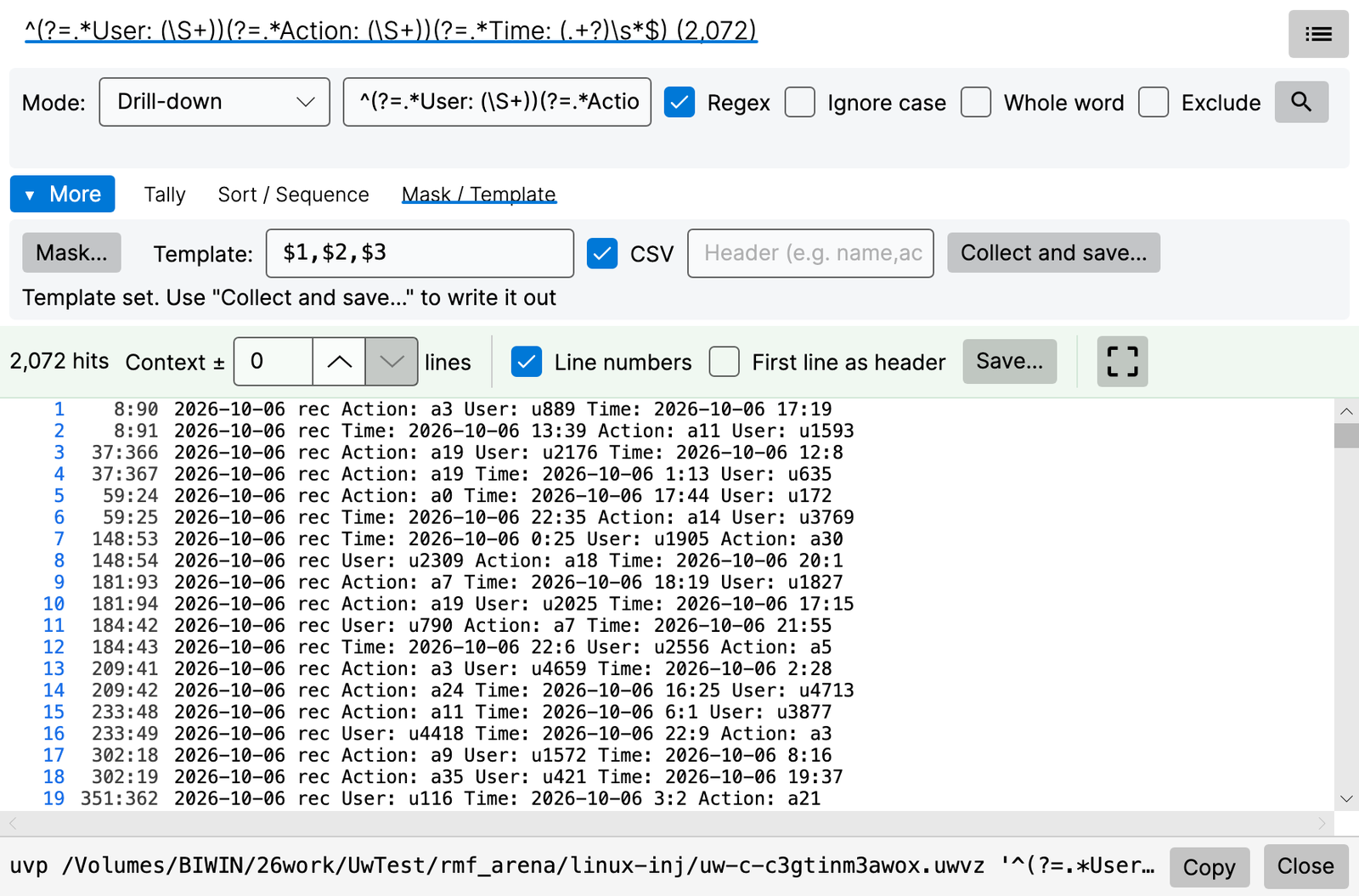
Task: Click the Close button
Action: pos(1305,866)
